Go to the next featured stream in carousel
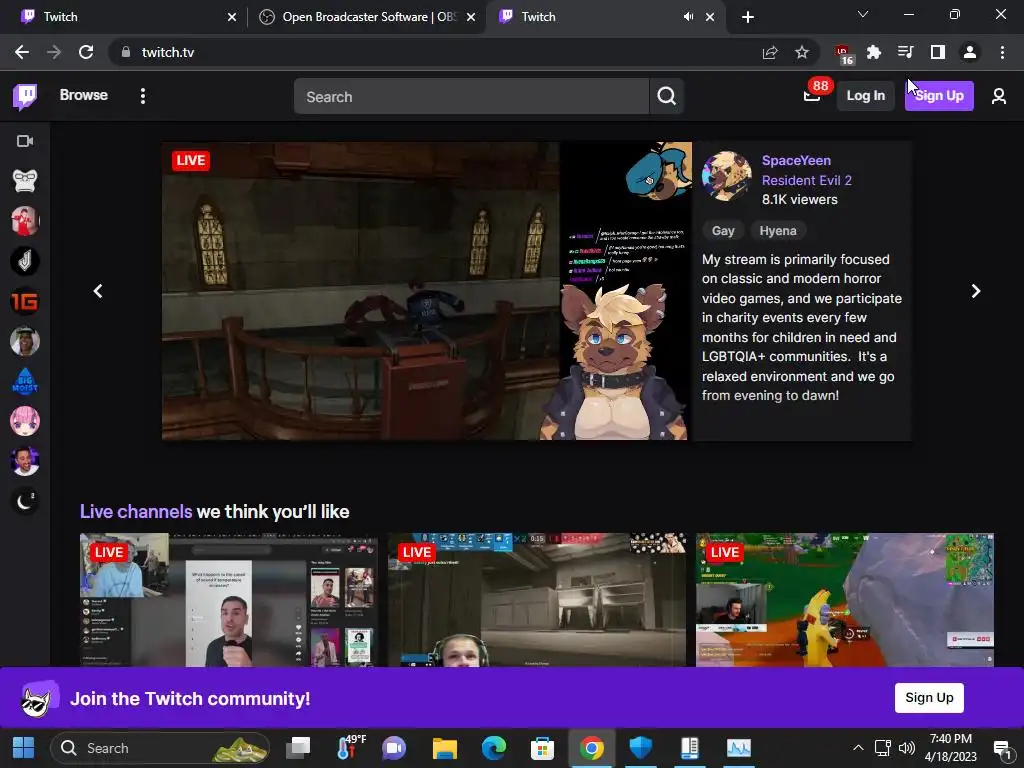1024x768 pixels. click(976, 291)
